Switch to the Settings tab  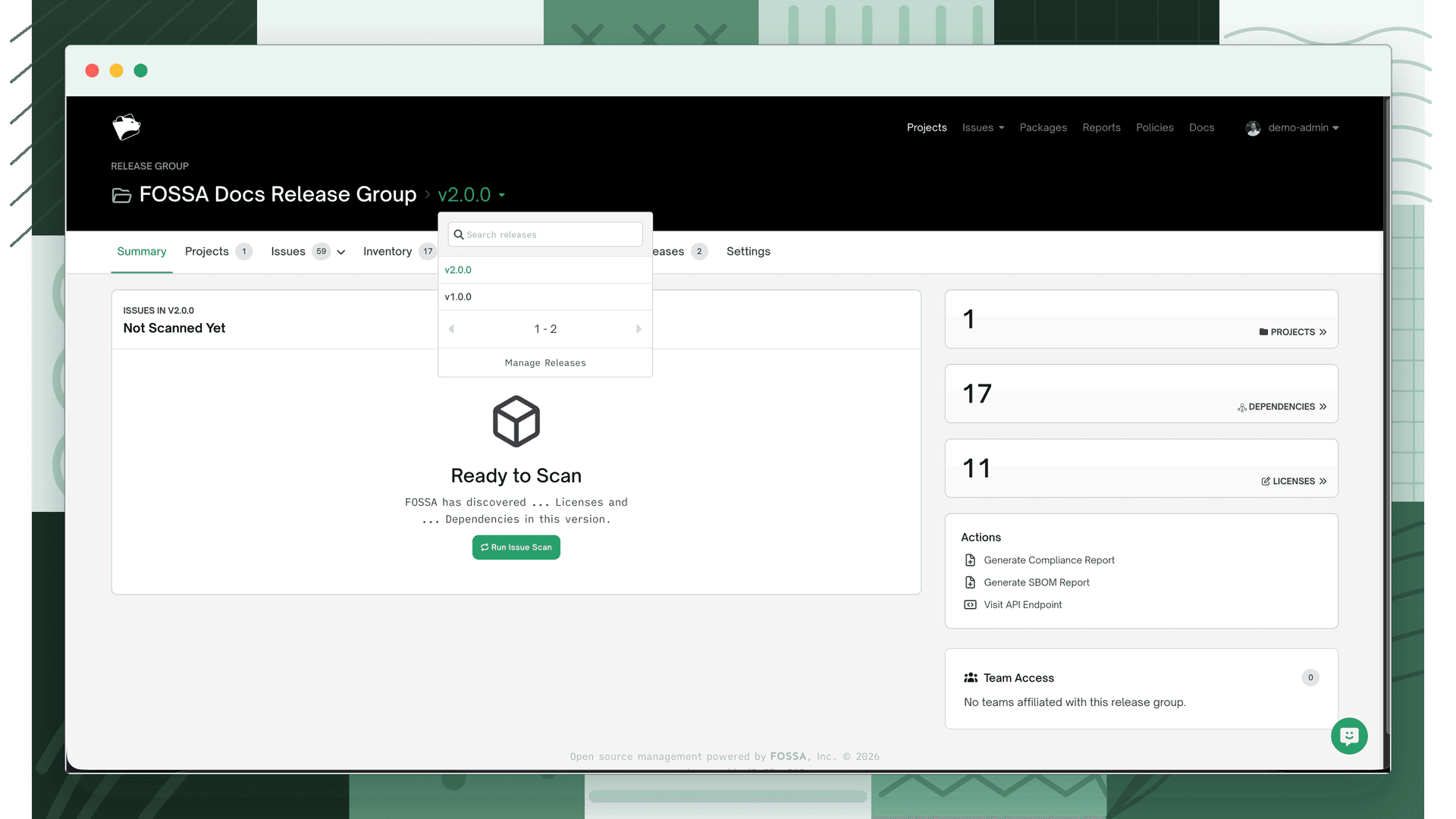[x=748, y=252]
